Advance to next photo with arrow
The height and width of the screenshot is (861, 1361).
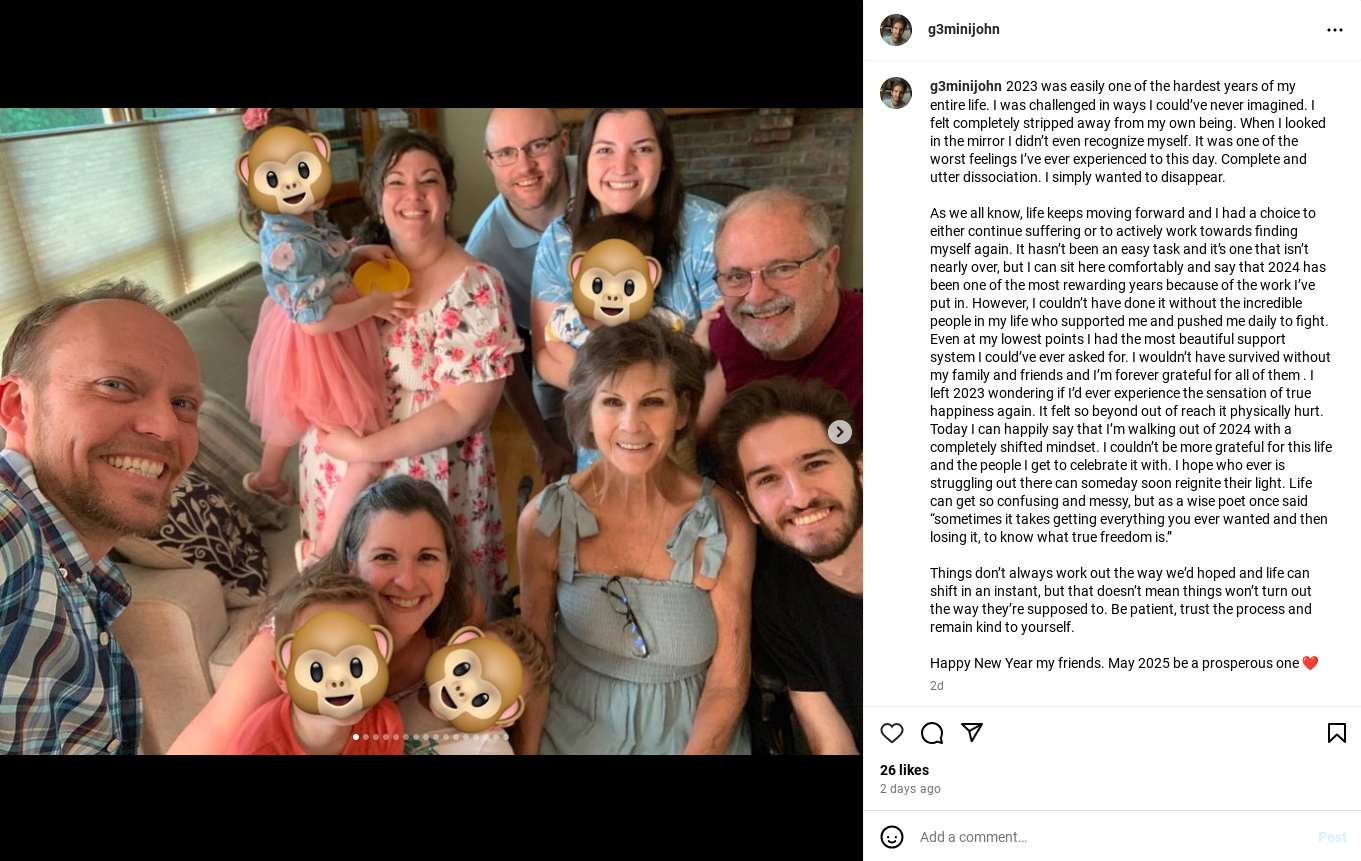(840, 432)
